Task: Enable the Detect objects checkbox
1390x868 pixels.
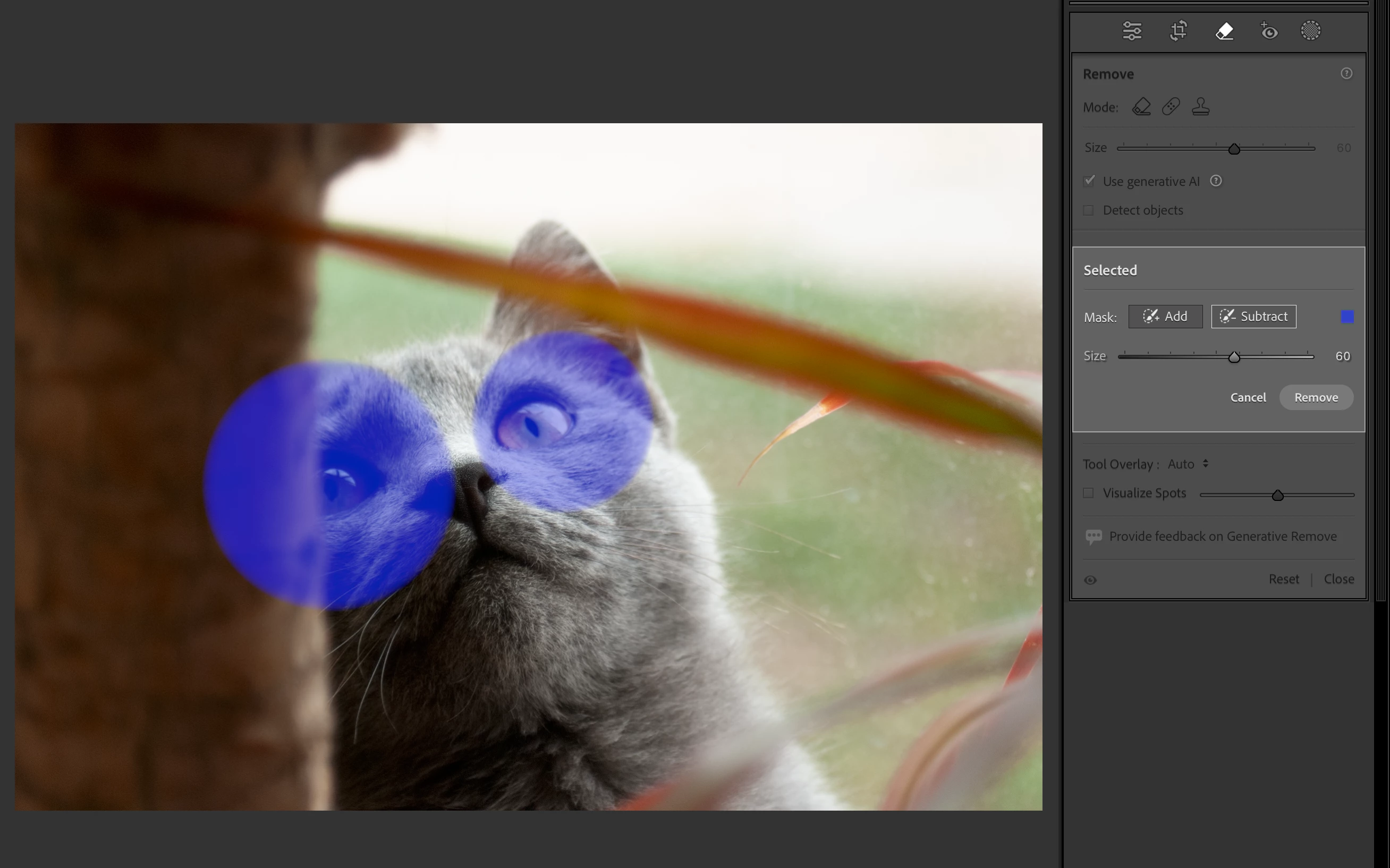Action: click(x=1089, y=210)
